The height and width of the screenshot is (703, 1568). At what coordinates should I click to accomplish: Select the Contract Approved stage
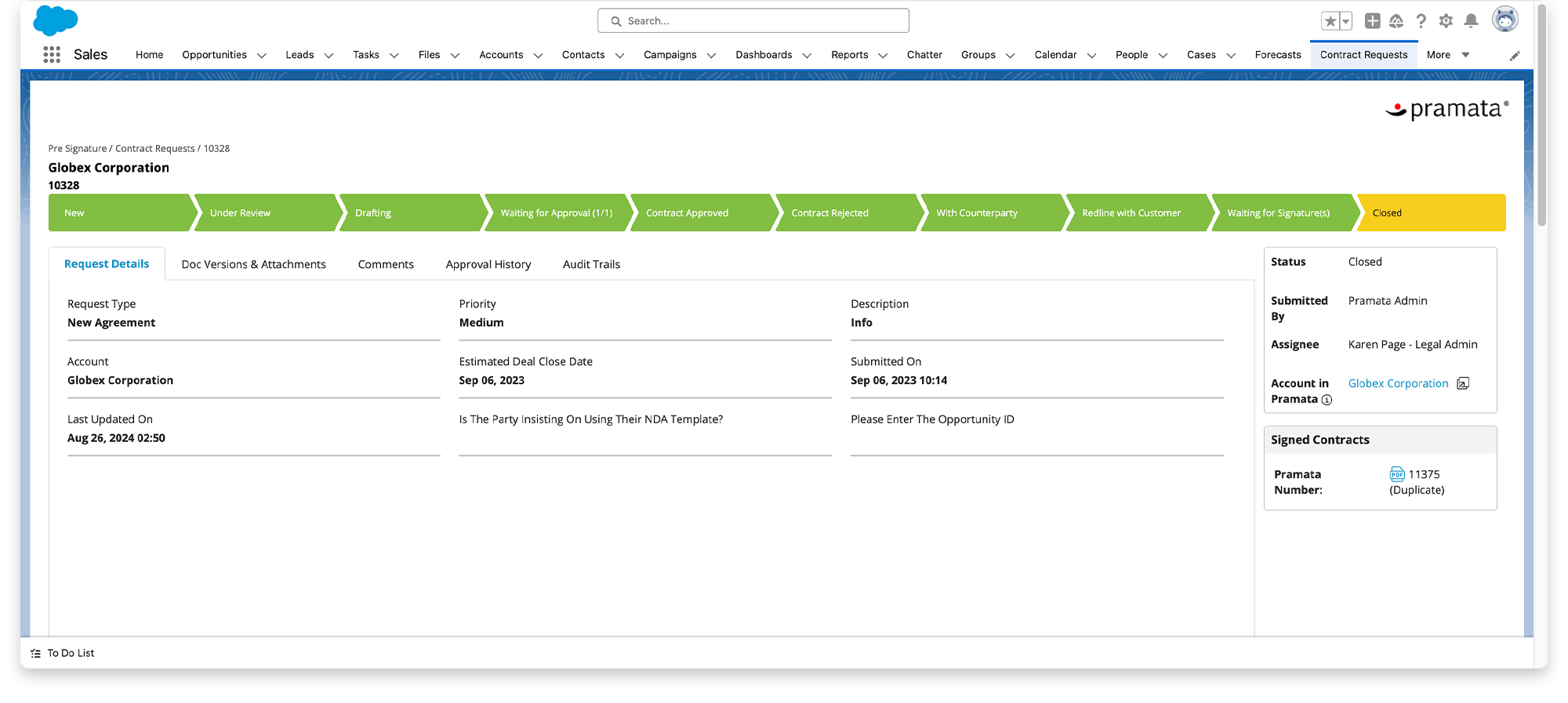pos(703,212)
